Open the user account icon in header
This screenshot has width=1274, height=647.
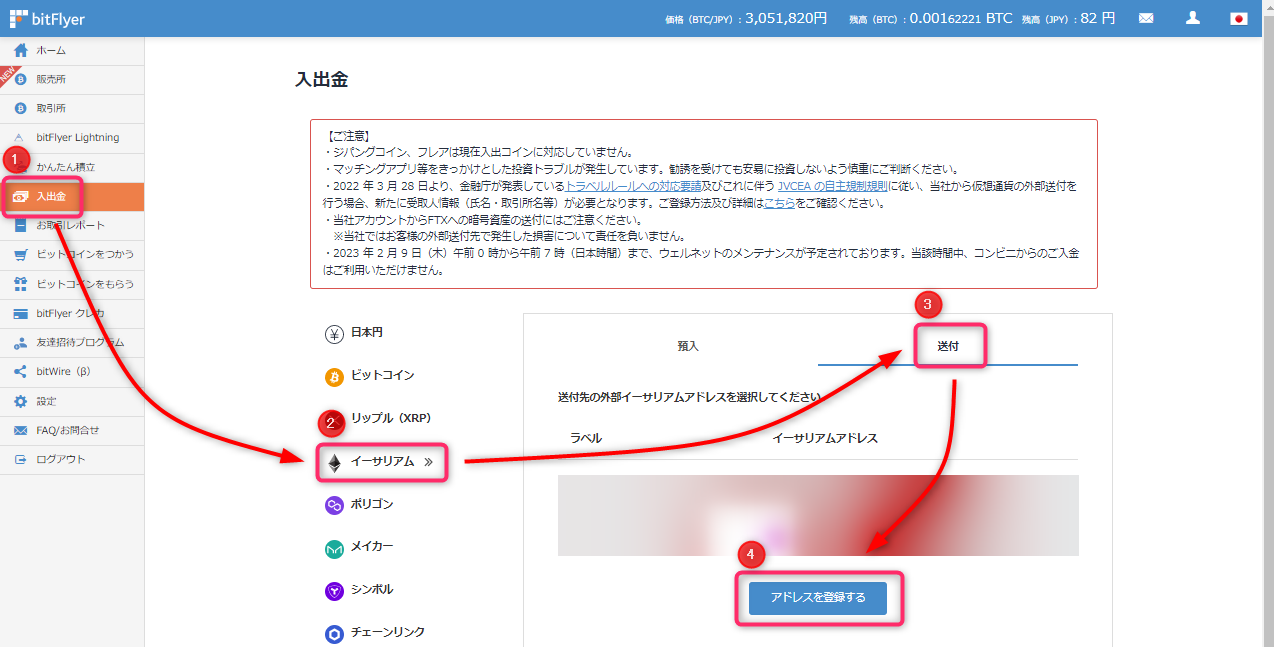coord(1192,18)
